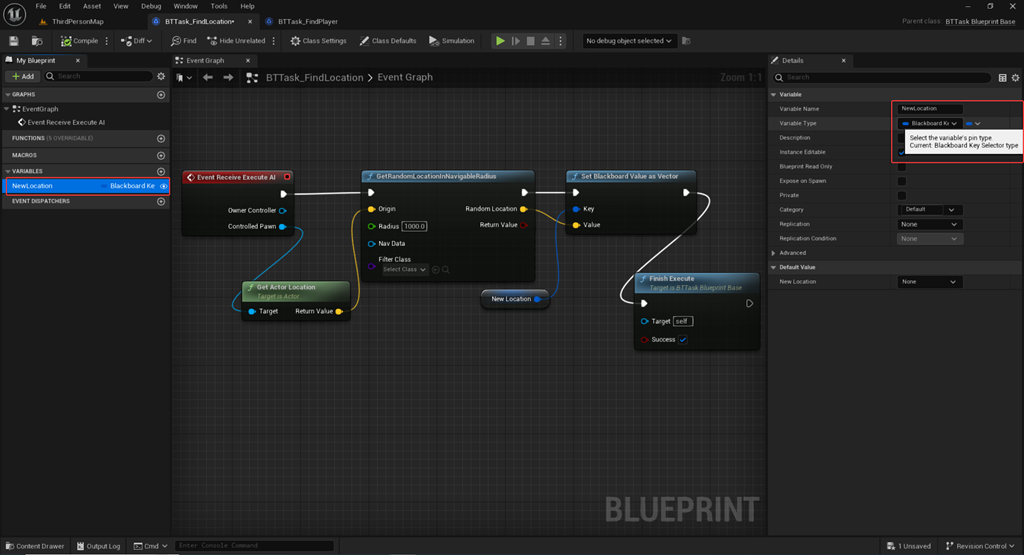Click the Browse to asset icon

click(x=37, y=41)
